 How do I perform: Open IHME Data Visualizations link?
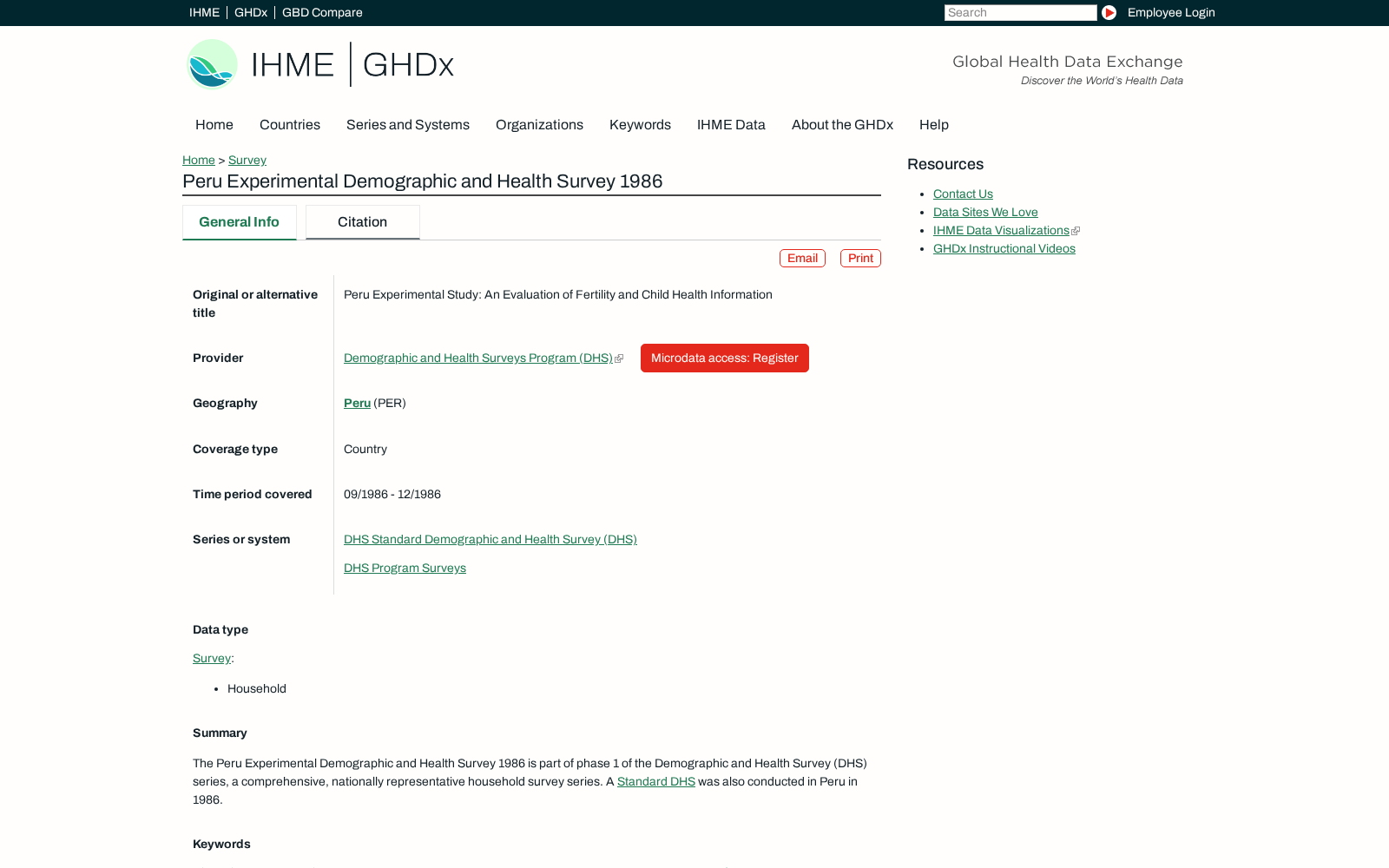pyautogui.click(x=1001, y=230)
